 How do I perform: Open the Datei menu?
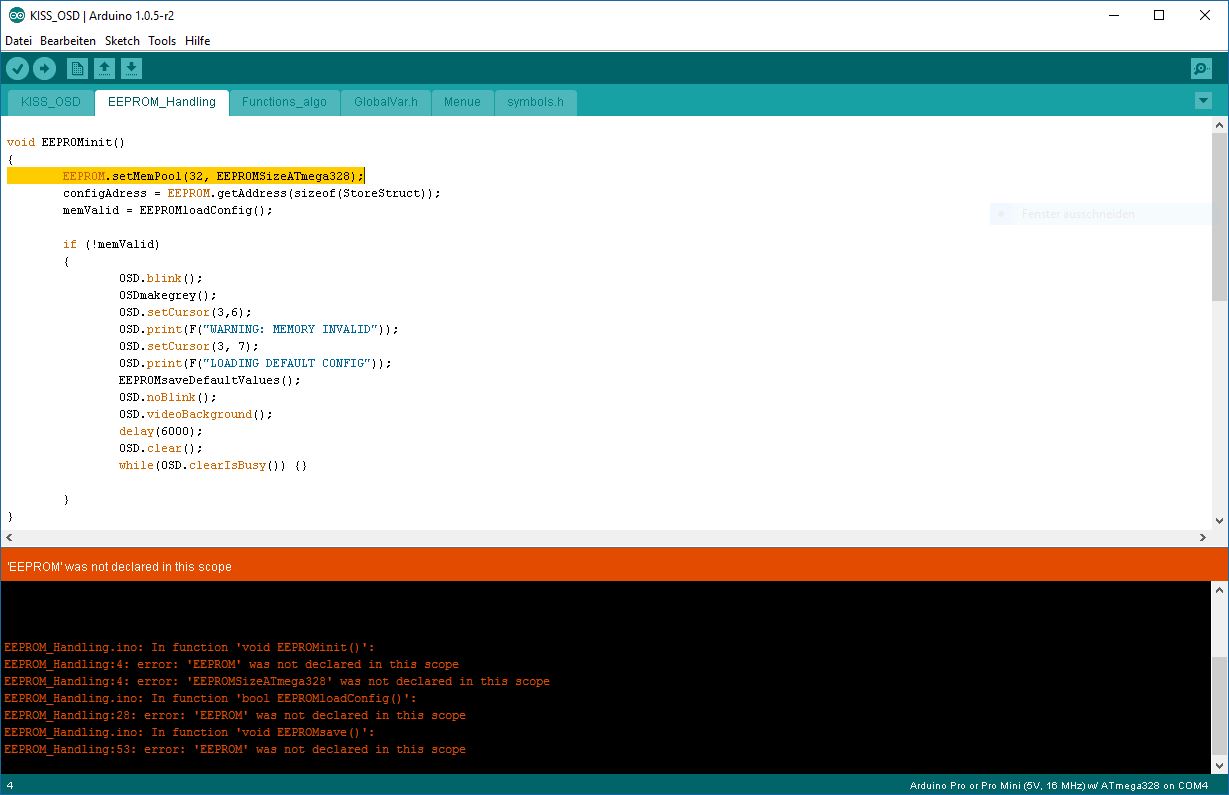[x=18, y=41]
